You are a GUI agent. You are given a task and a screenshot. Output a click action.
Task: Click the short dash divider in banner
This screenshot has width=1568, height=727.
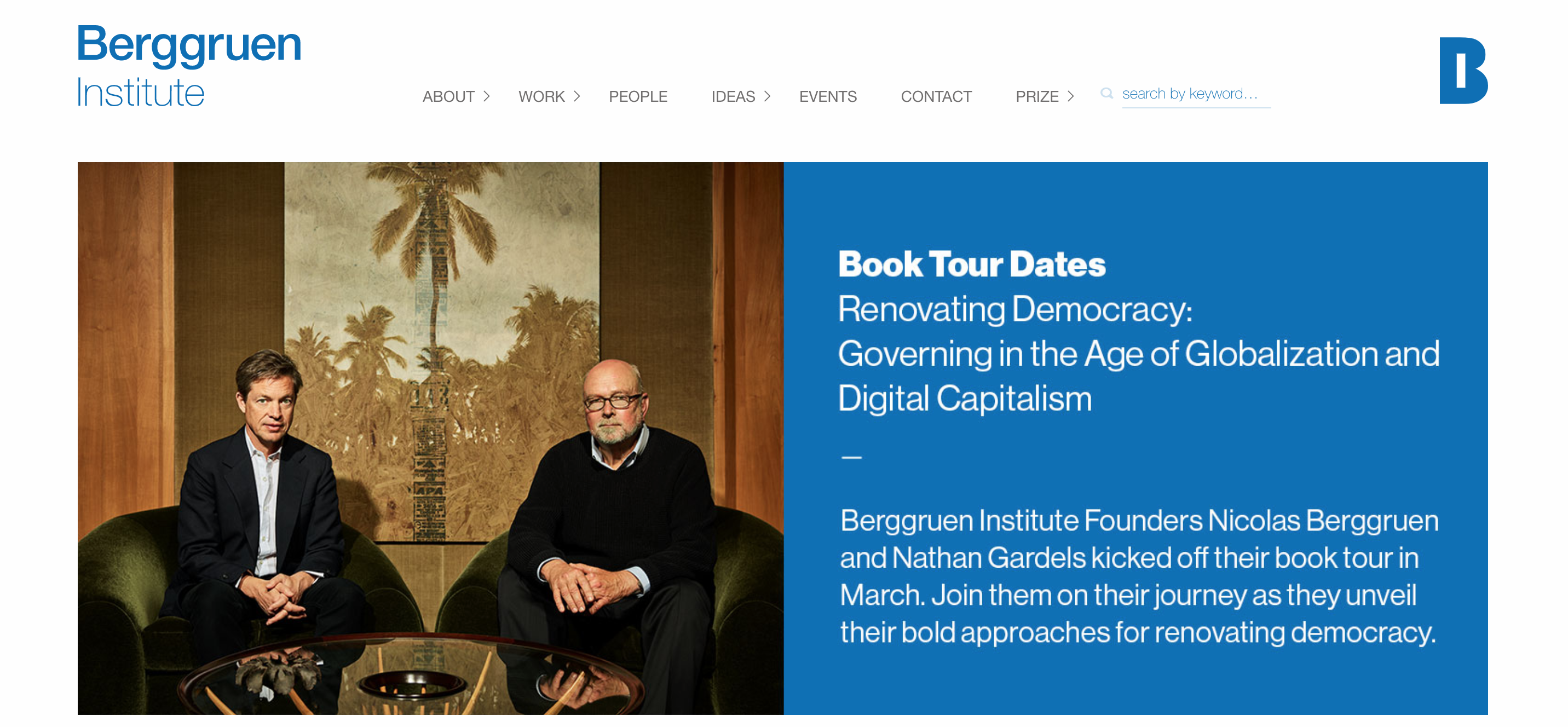coord(851,457)
